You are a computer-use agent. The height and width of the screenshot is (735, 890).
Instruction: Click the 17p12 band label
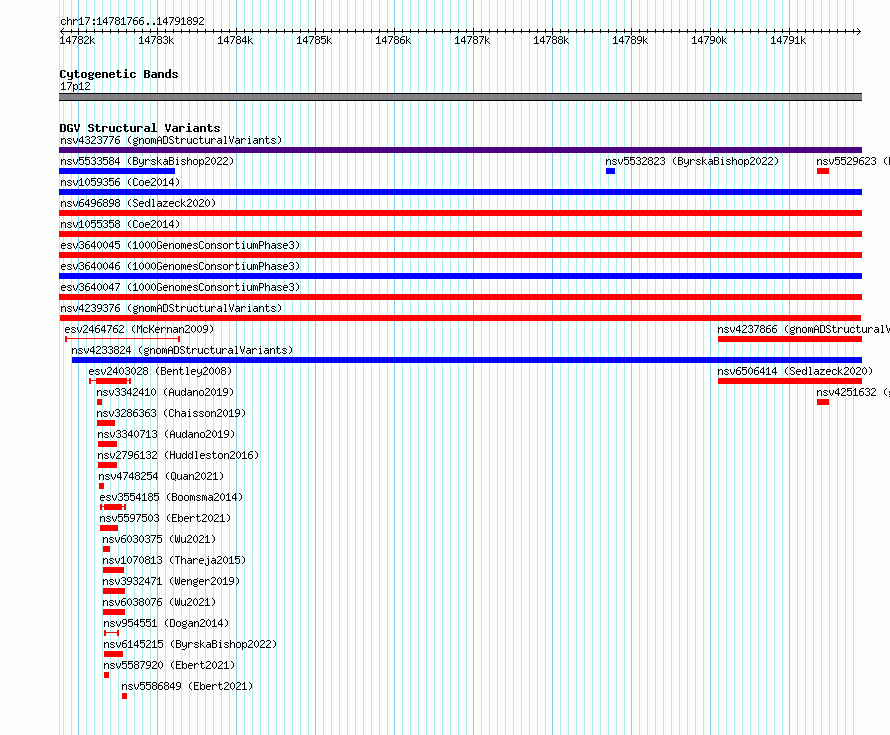pyautogui.click(x=75, y=86)
